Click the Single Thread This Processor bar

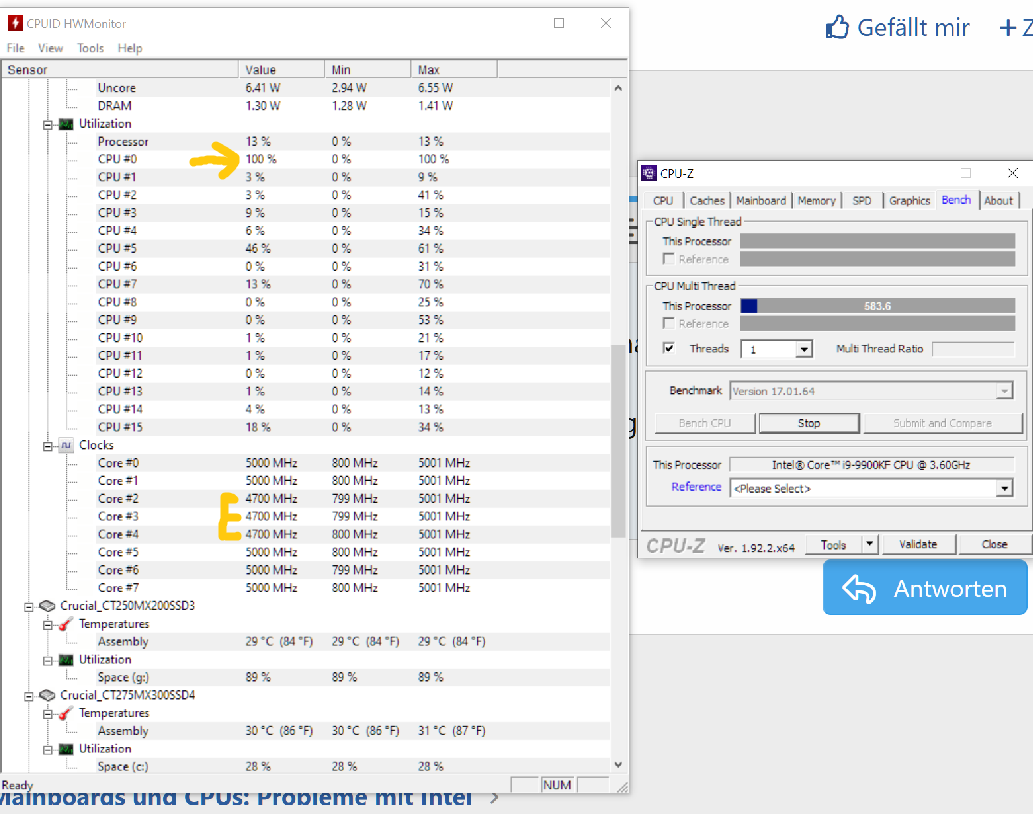878,241
